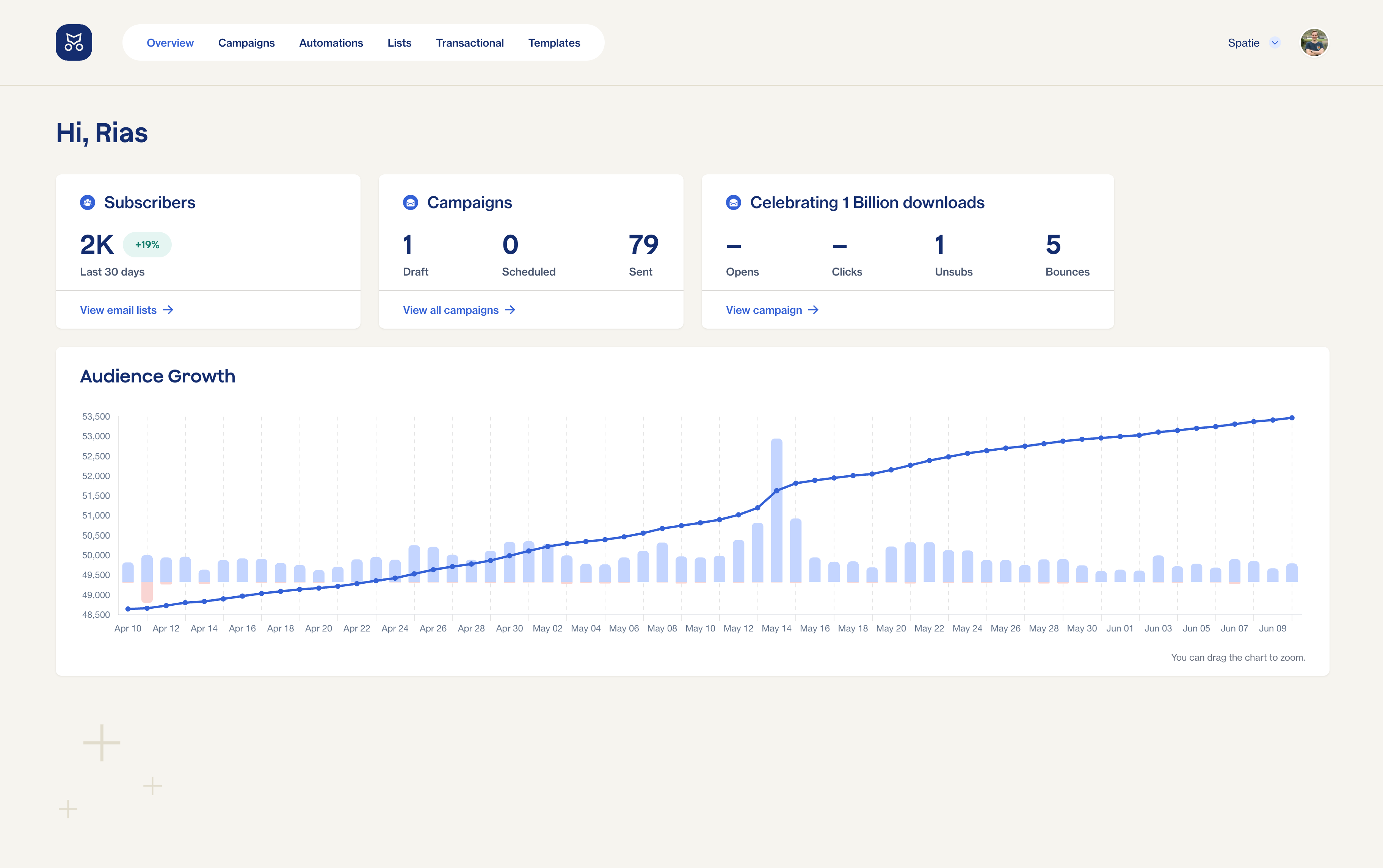Open the Overview tab

(170, 43)
